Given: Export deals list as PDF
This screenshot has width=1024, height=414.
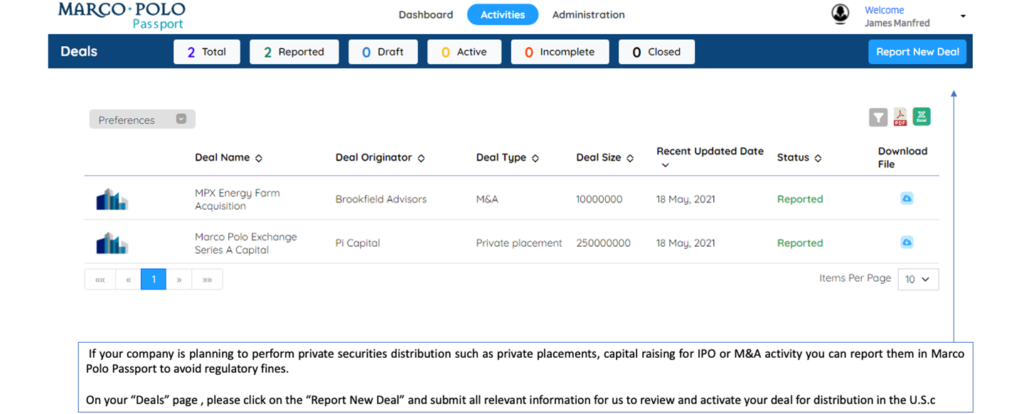Looking at the screenshot, I should (x=900, y=118).
